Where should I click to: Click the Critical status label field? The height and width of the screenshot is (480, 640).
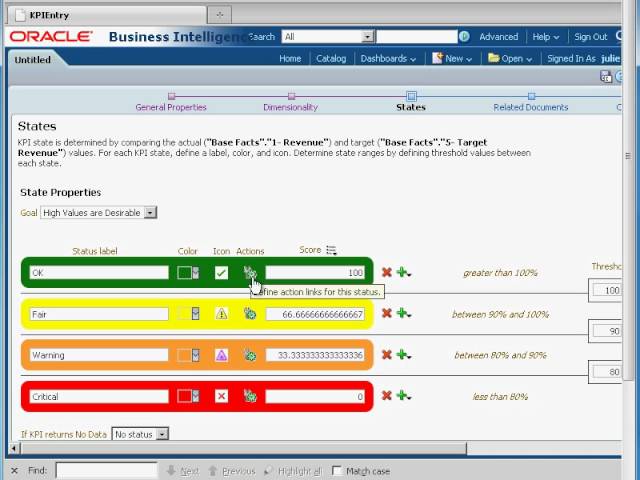[99, 396]
